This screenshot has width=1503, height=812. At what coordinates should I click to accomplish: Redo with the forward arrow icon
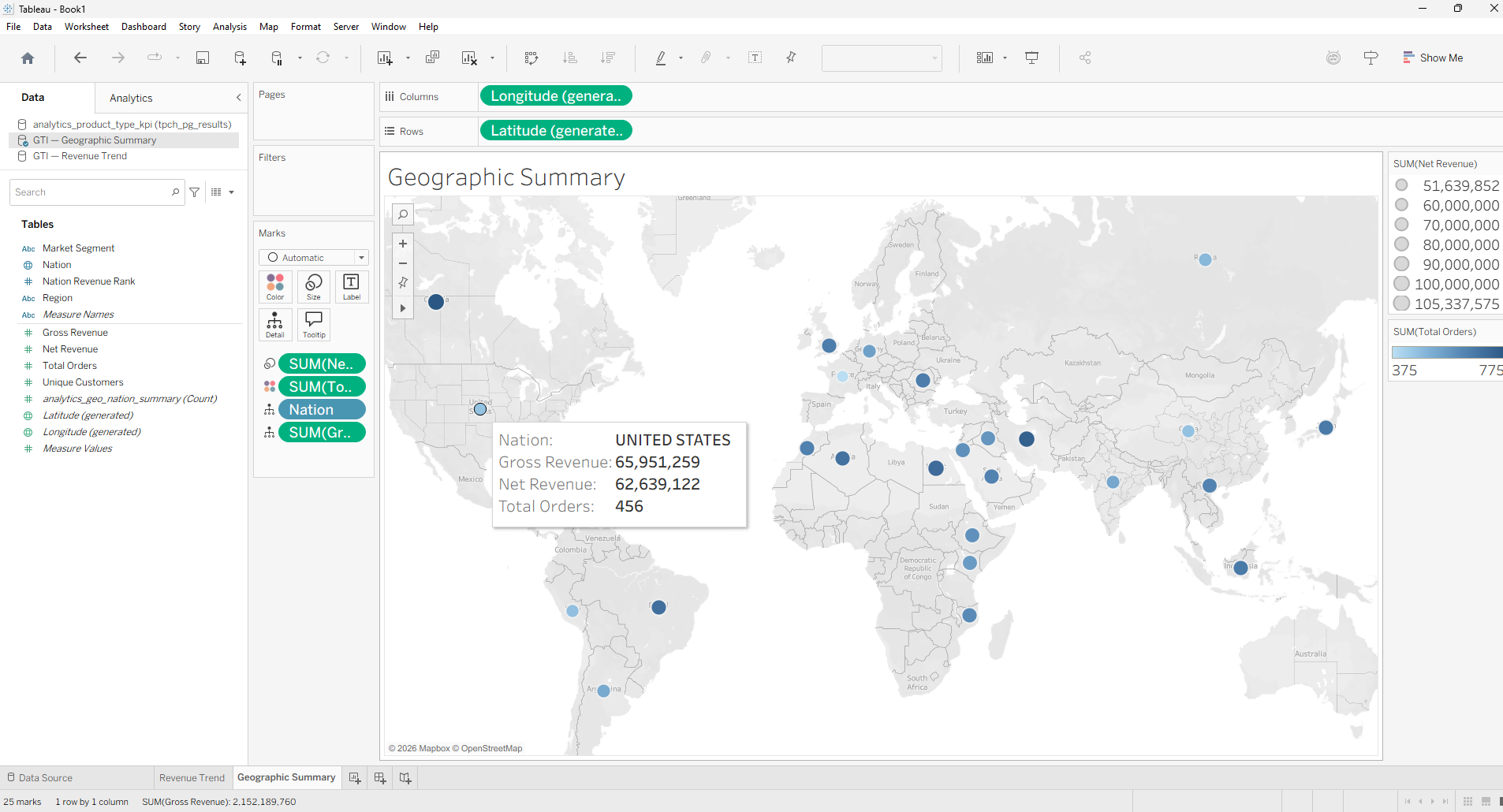coord(118,58)
